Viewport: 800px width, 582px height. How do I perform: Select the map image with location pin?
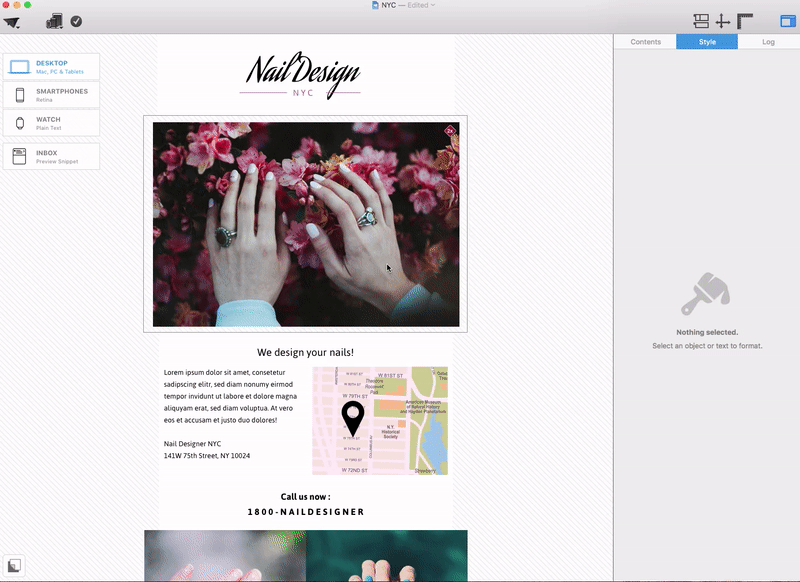[380, 421]
